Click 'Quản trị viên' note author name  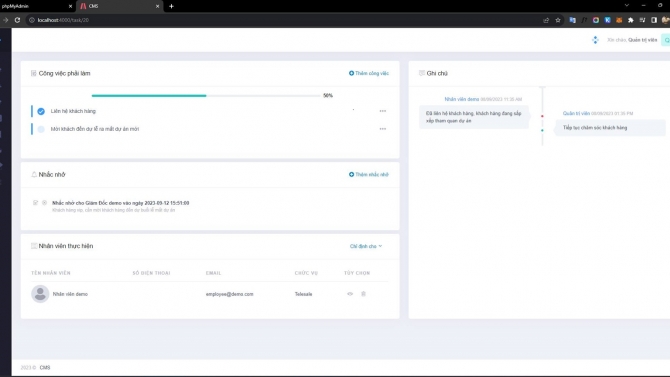576,114
